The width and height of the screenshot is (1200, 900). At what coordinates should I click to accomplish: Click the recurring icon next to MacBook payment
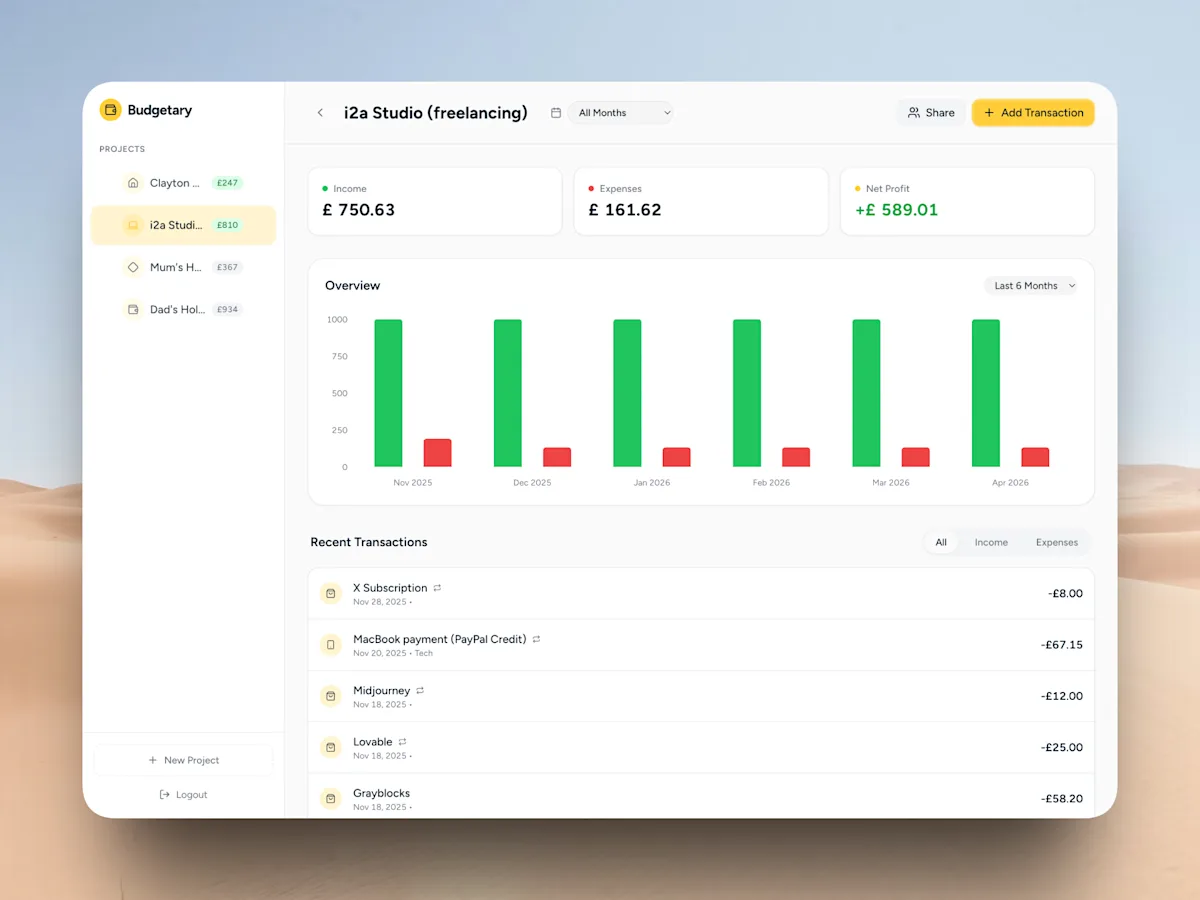pos(536,639)
